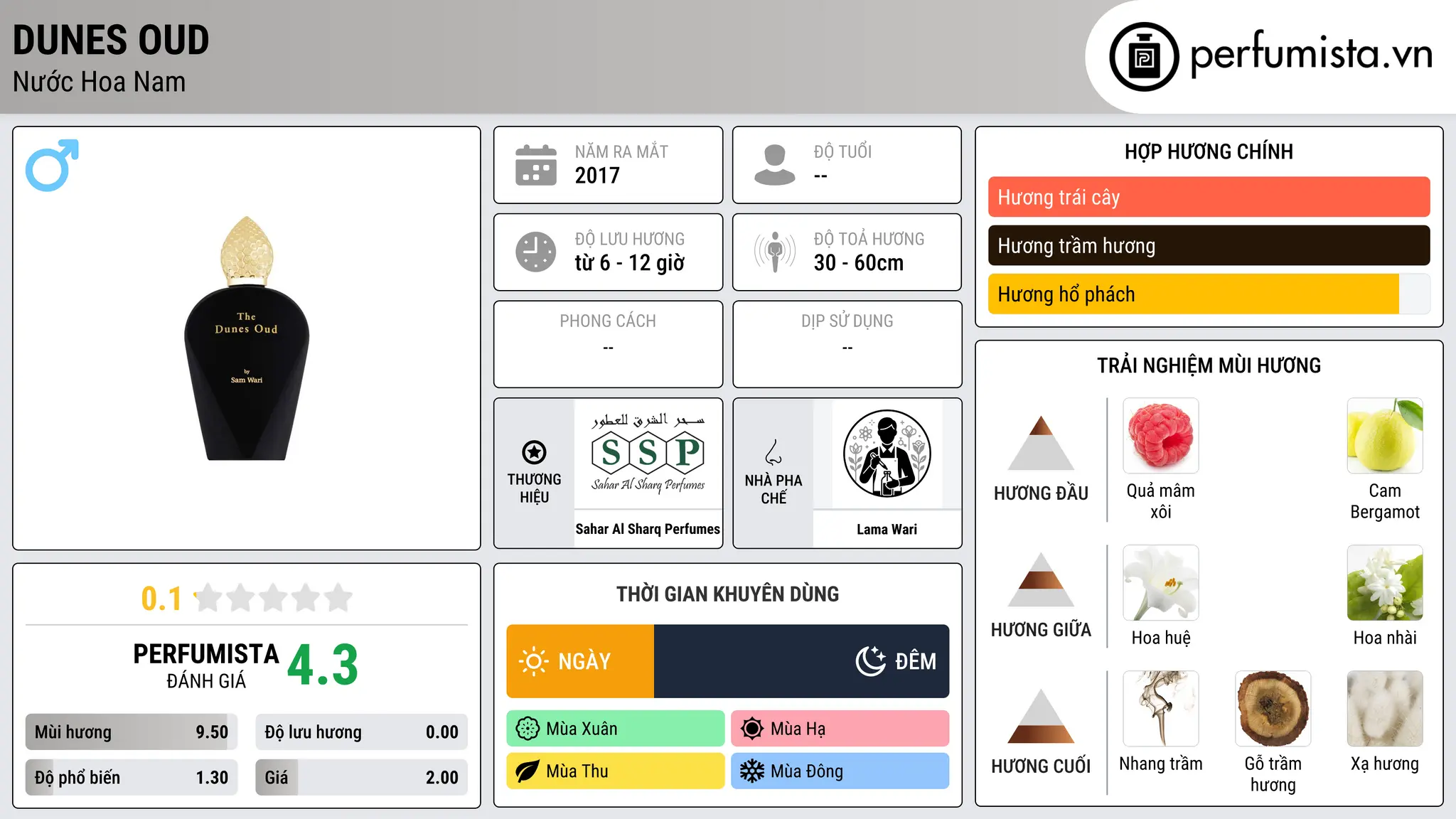
Task: Click the five-star rating row
Action: [274, 598]
